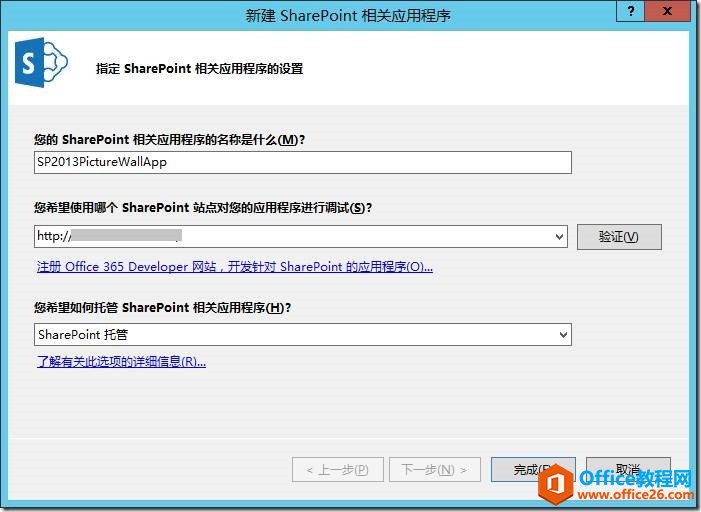Click the dialog title 新建 SharePoint 相关应用程序
The height and width of the screenshot is (512, 701).
[348, 16]
